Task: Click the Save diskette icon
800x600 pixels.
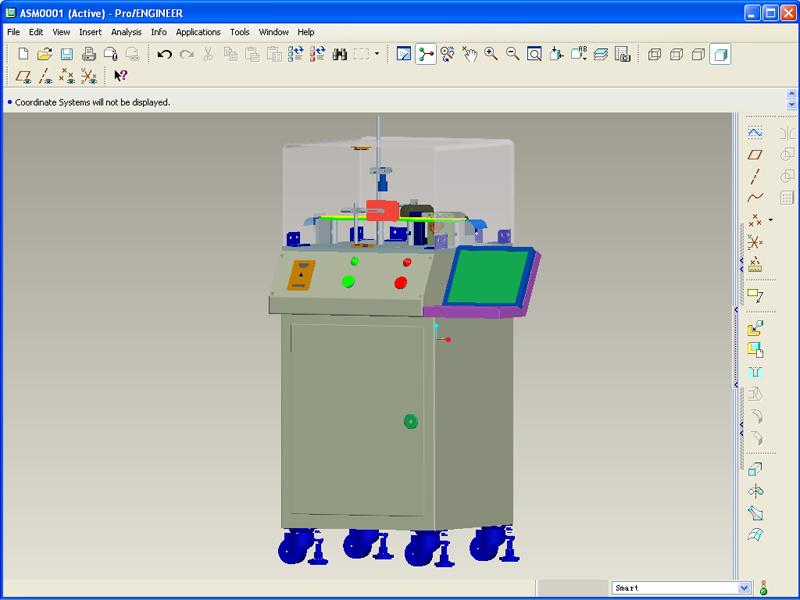Action: (x=66, y=54)
